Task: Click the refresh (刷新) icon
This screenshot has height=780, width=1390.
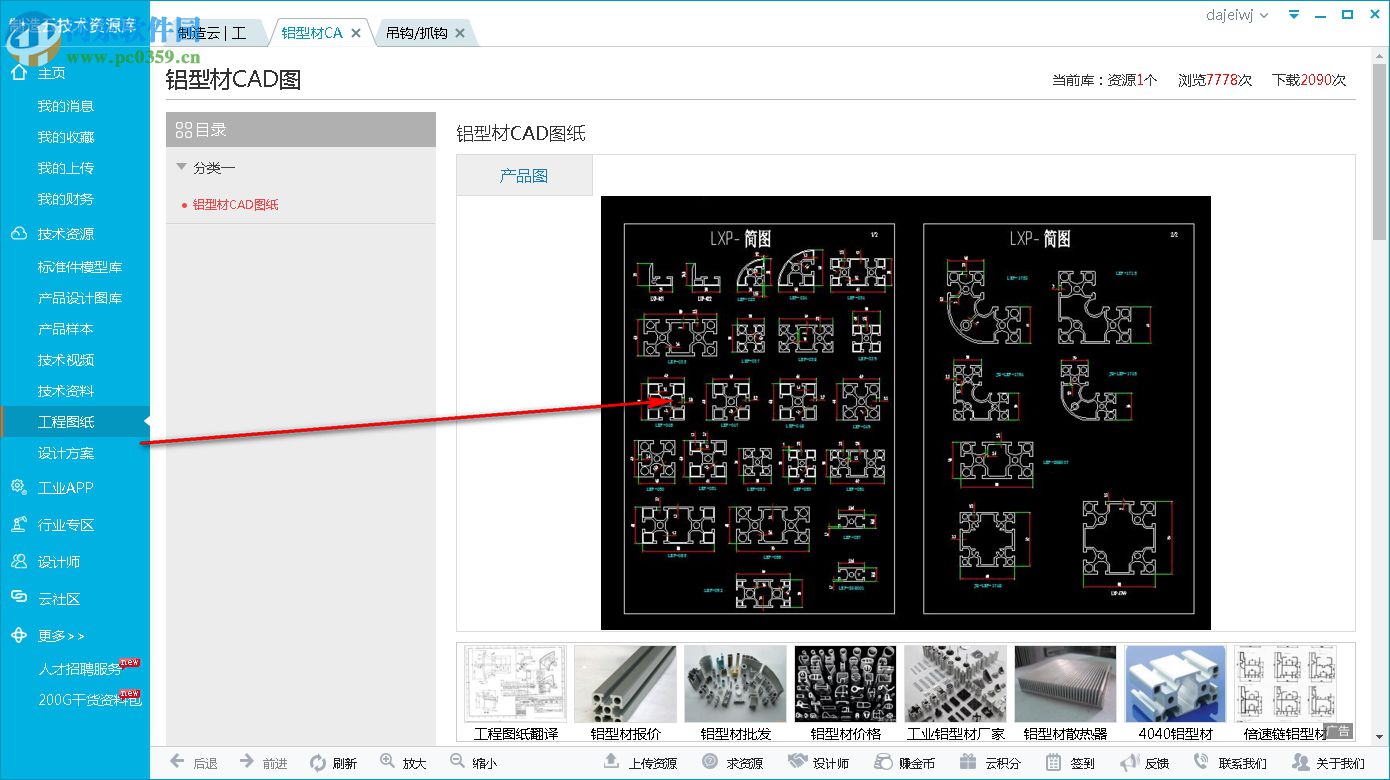Action: pyautogui.click(x=318, y=763)
